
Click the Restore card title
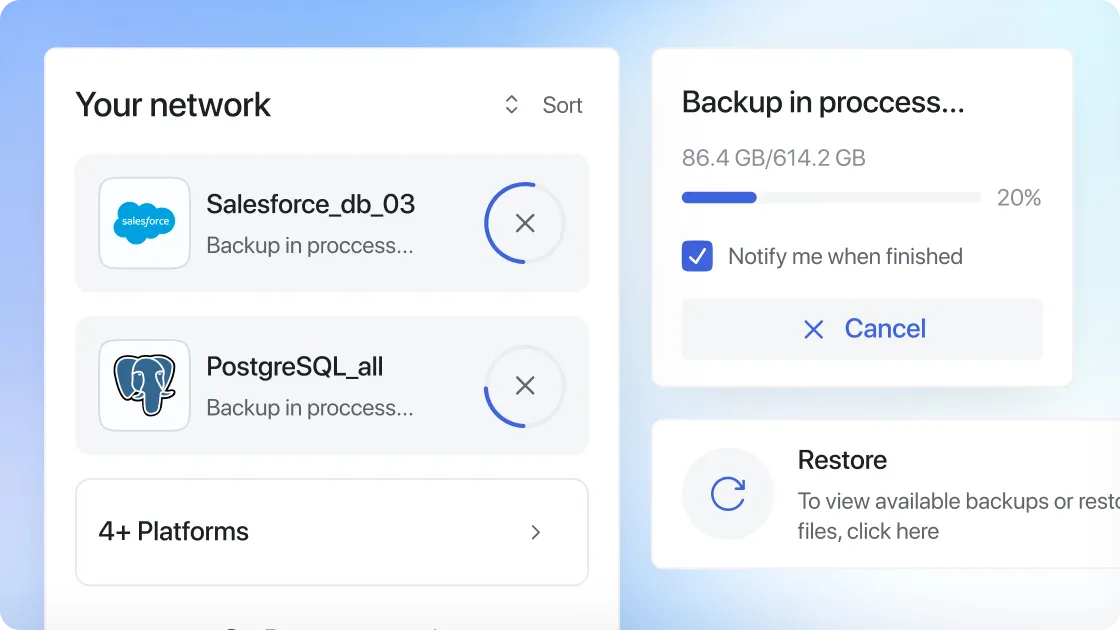(842, 460)
